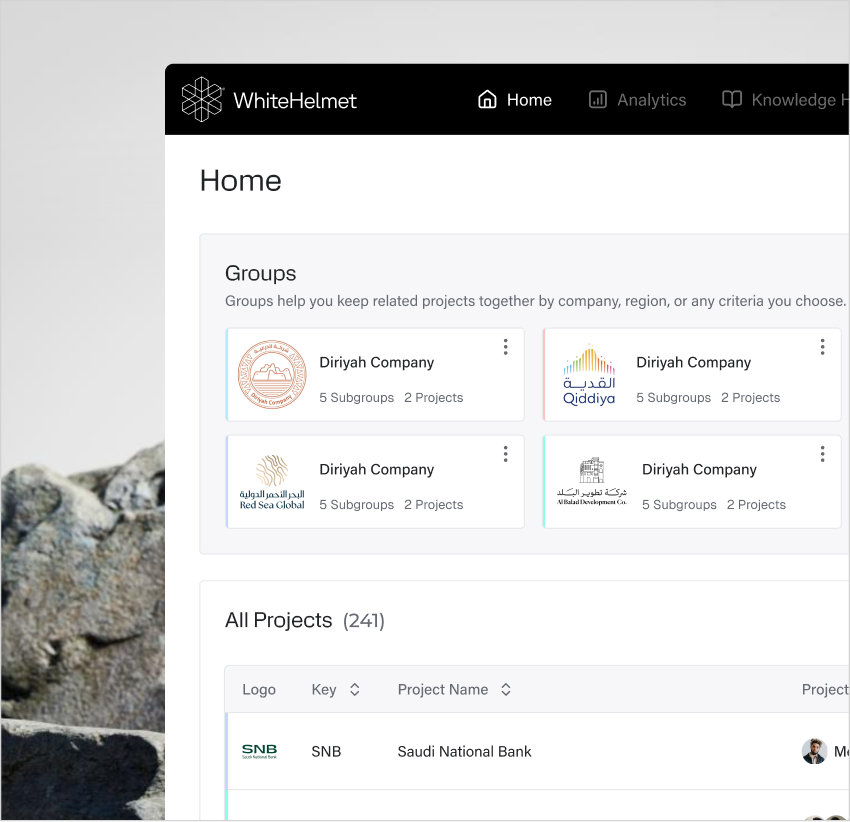Viewport: 850px width, 822px height.
Task: Click the Logo column header
Action: [259, 690]
